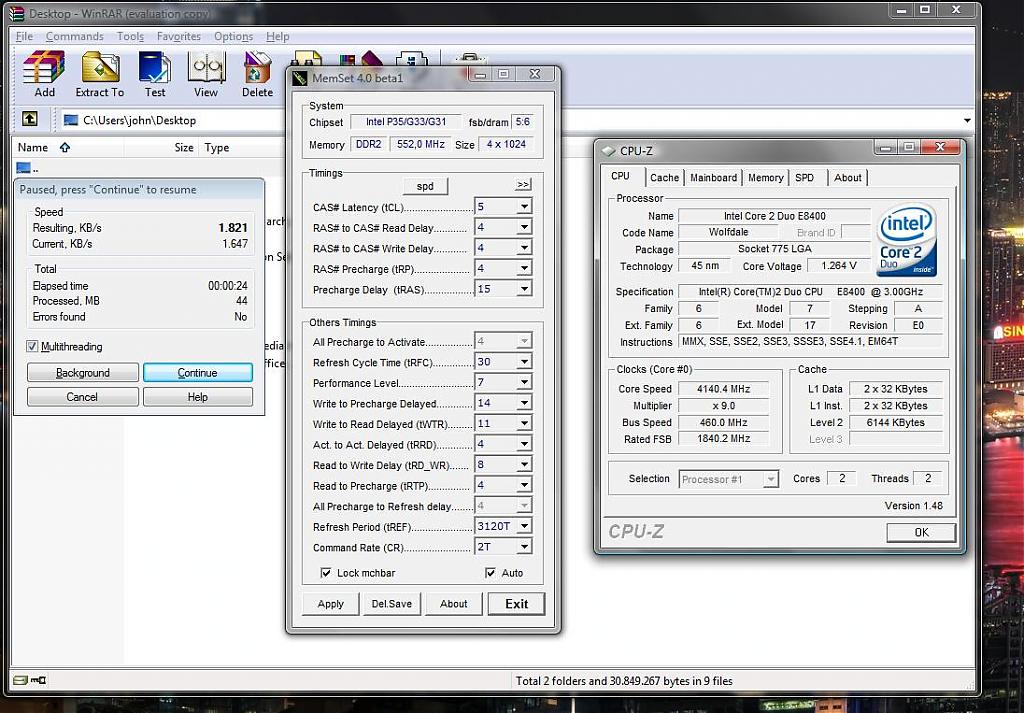Open the Options menu in WinRAR
This screenshot has width=1024, height=713.
[233, 37]
